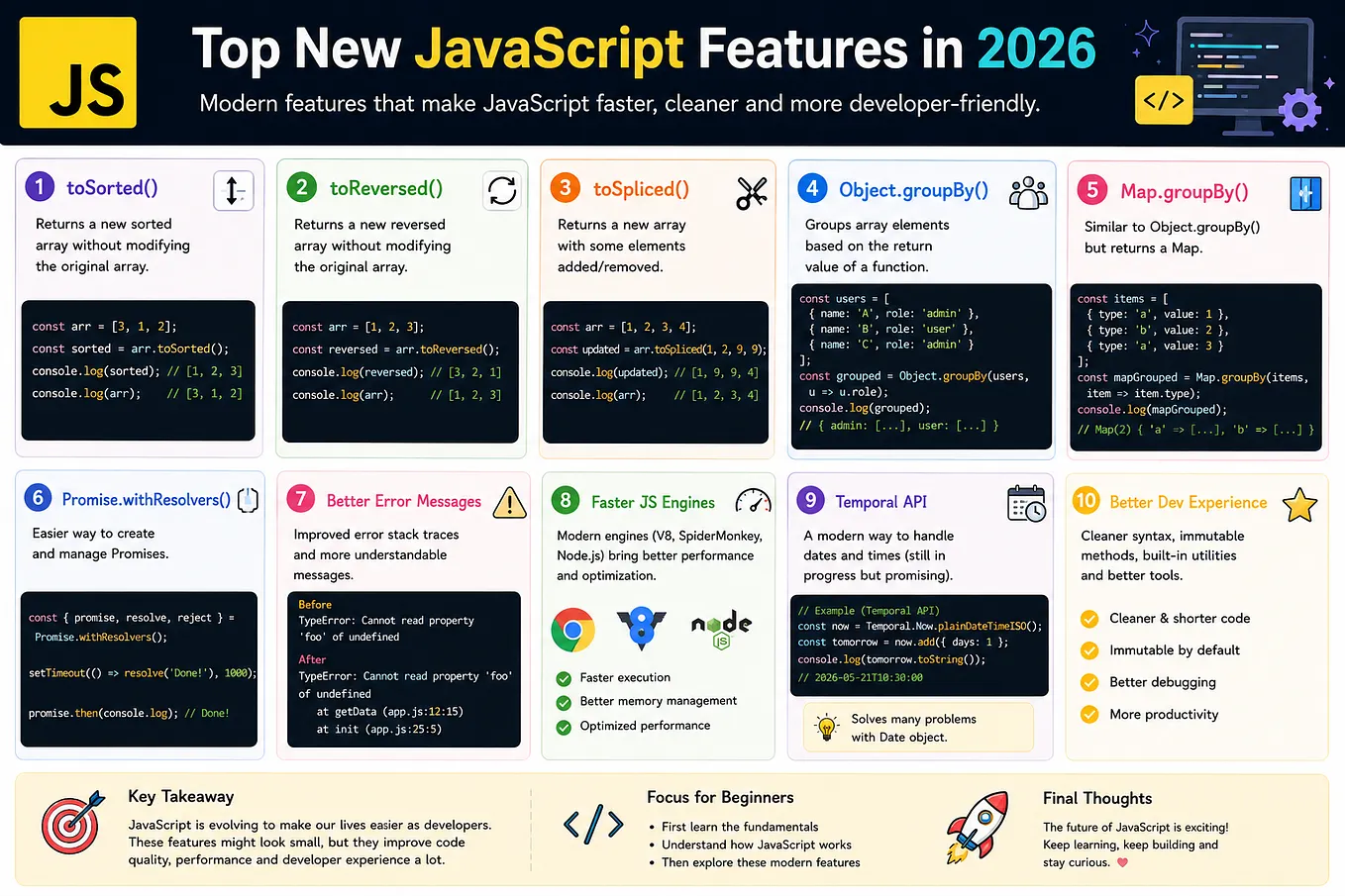Image resolution: width=1345 pixels, height=896 pixels.
Task: Click the Cleaner & shorter code yellow checkmark
Action: (x=1089, y=619)
